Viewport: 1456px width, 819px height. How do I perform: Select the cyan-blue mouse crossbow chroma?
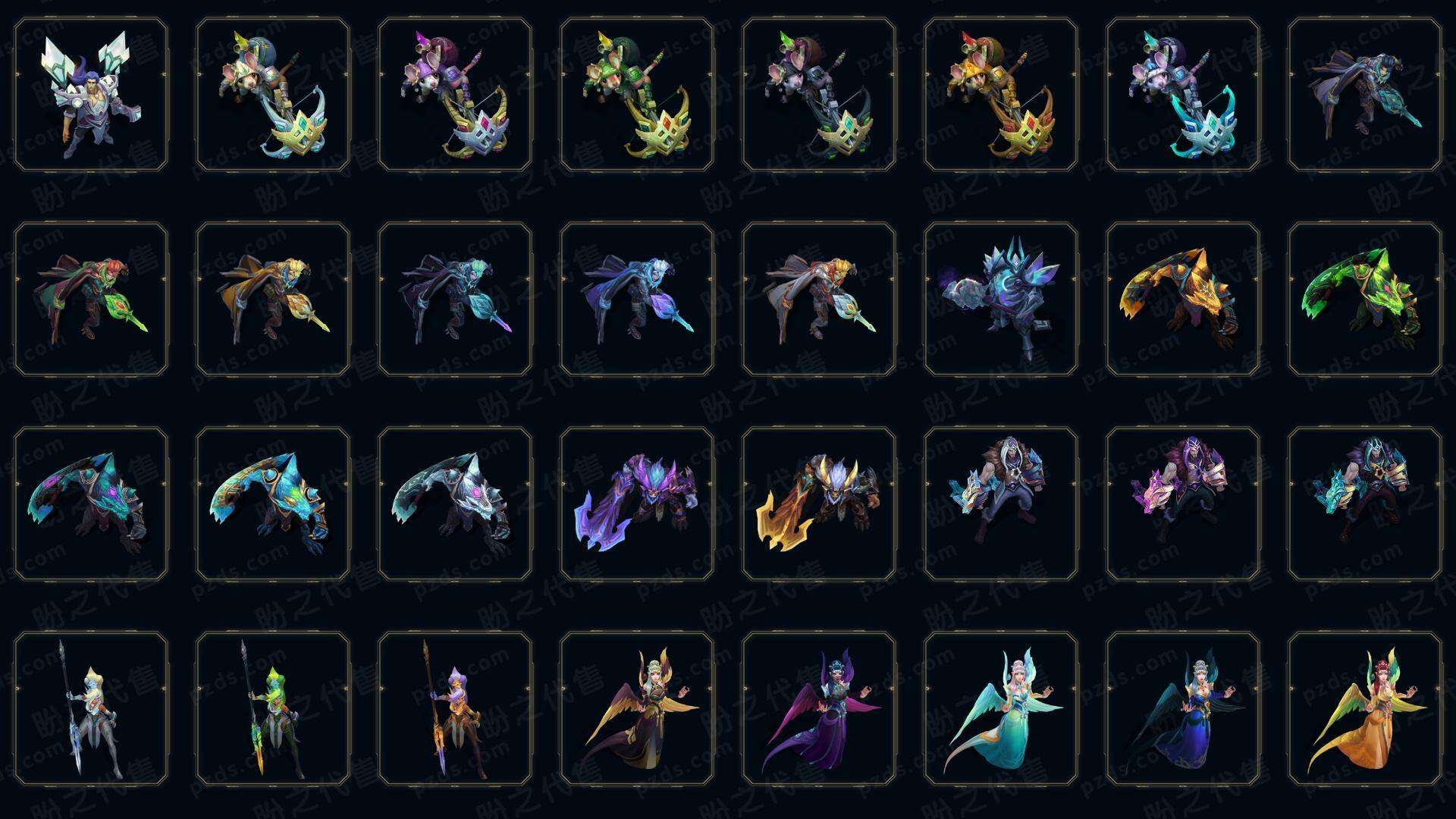[1183, 95]
